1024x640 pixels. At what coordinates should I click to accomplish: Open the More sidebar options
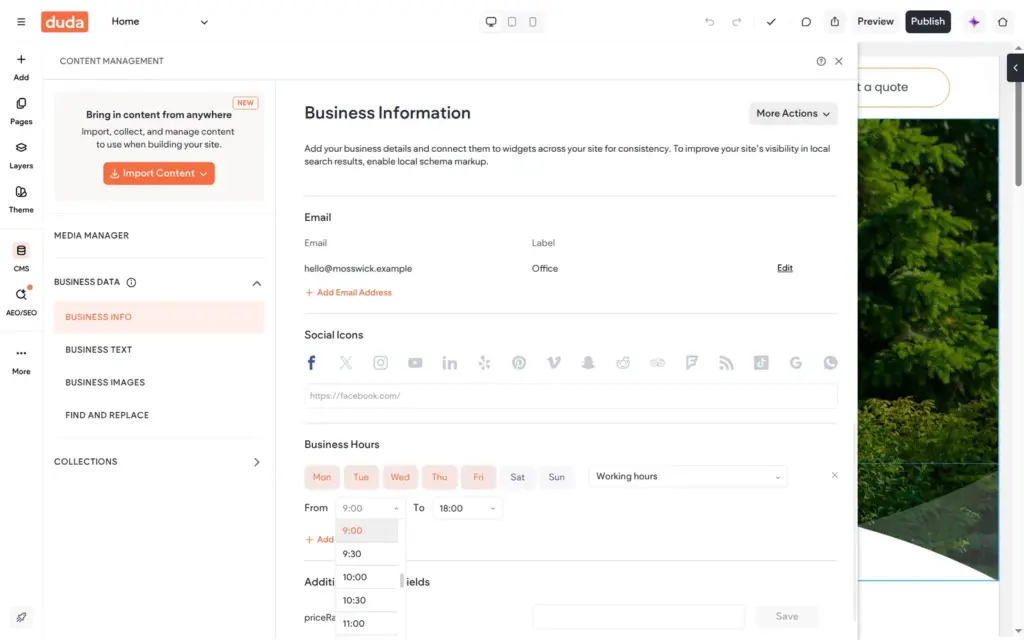[21, 360]
